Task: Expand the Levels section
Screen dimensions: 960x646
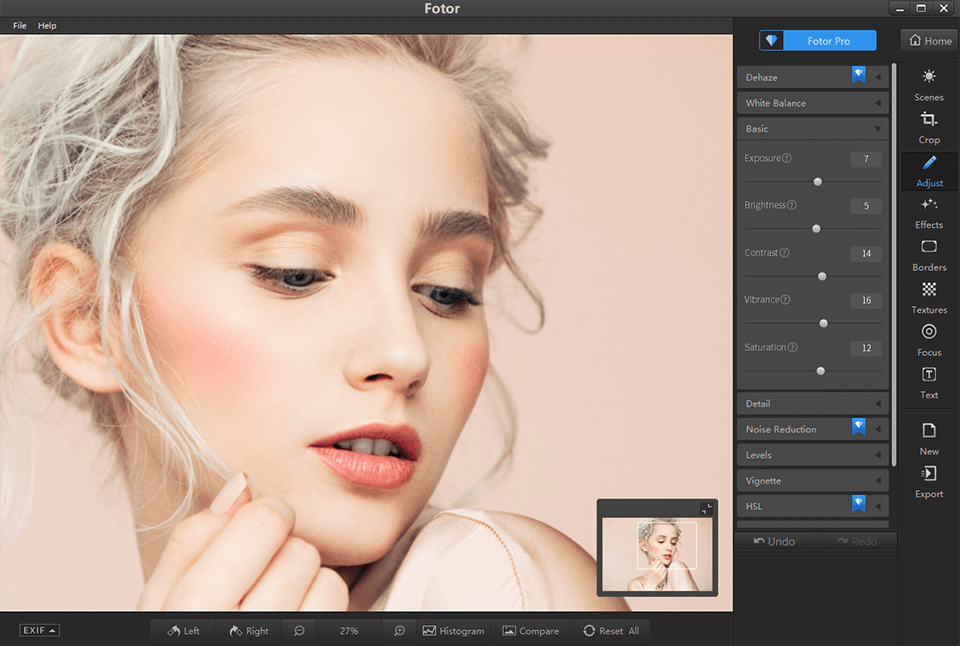Action: coord(810,454)
